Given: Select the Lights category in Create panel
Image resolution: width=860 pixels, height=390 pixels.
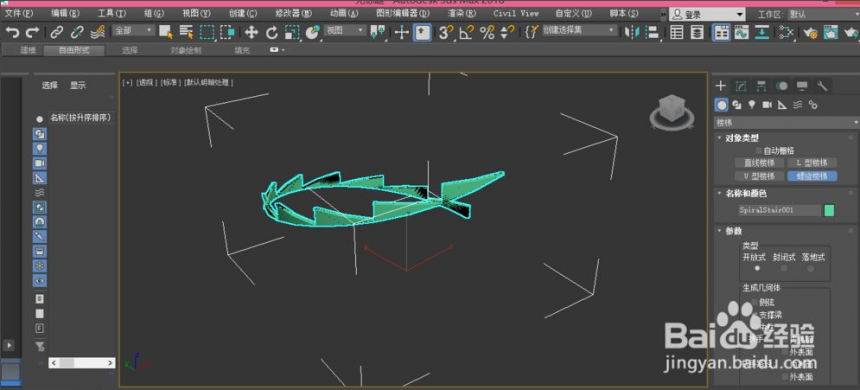Looking at the screenshot, I should click(752, 104).
